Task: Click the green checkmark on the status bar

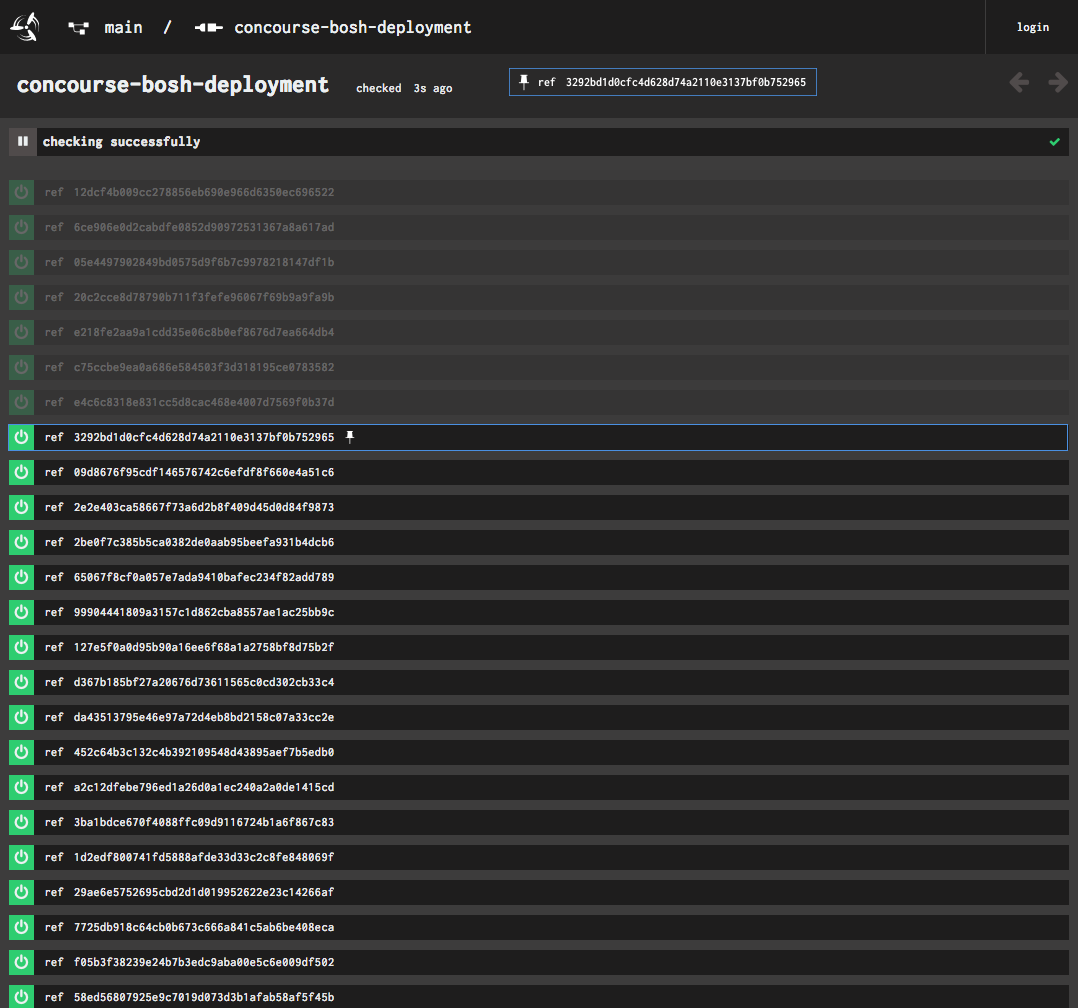Action: click(1054, 141)
